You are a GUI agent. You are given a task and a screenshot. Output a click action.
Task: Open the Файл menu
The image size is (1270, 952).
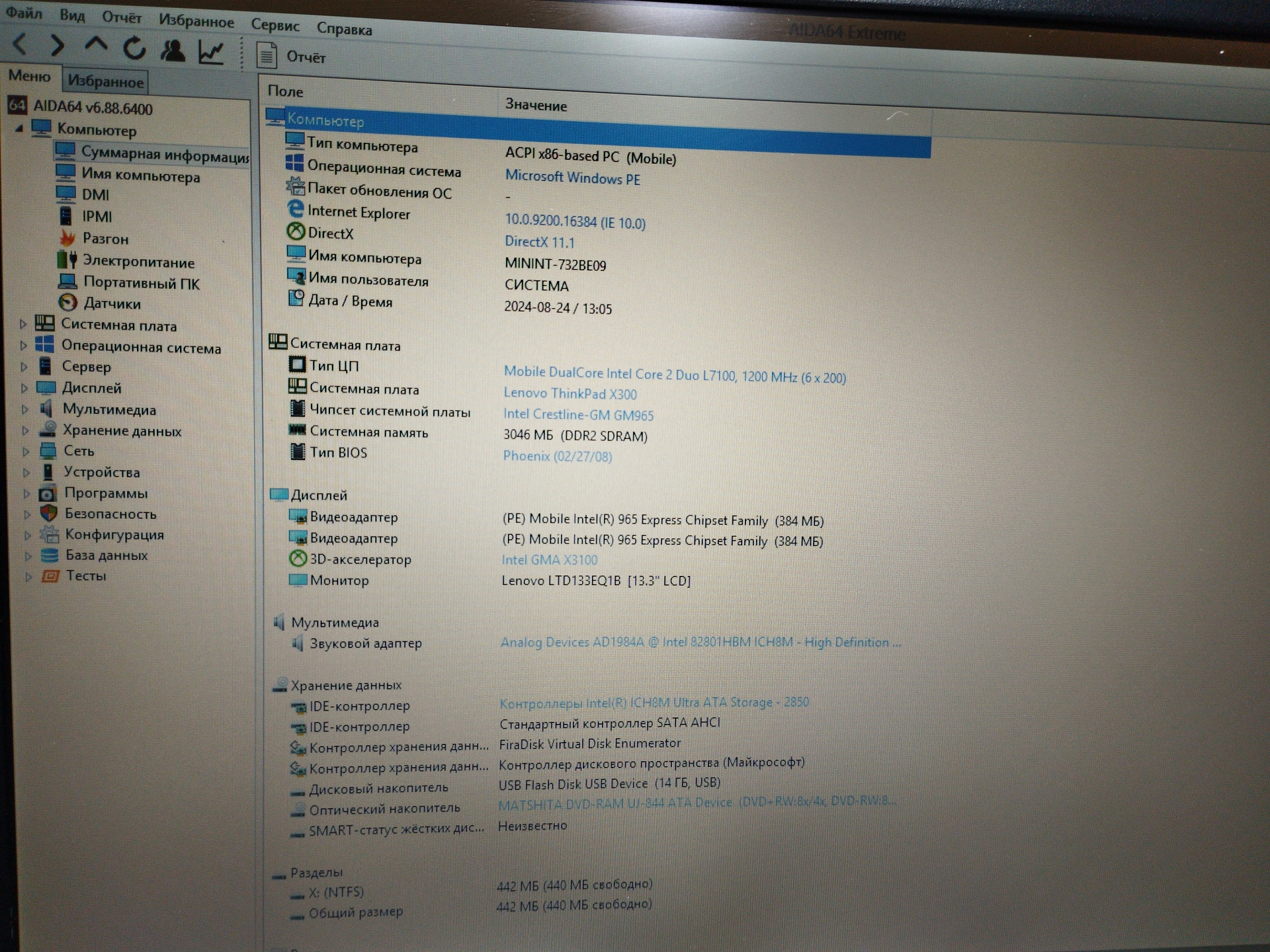pyautogui.click(x=24, y=13)
